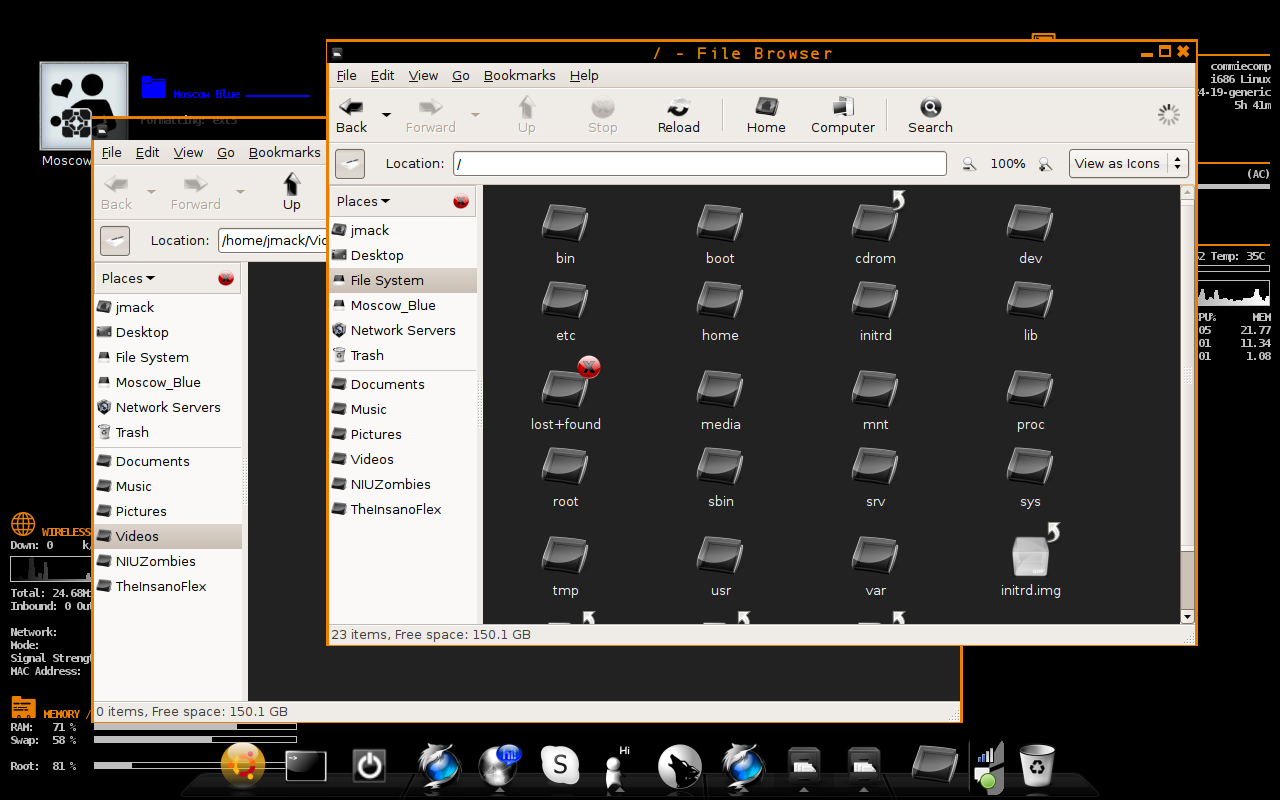Toggle text location entry in front window
The width and height of the screenshot is (1280, 800).
(350, 163)
